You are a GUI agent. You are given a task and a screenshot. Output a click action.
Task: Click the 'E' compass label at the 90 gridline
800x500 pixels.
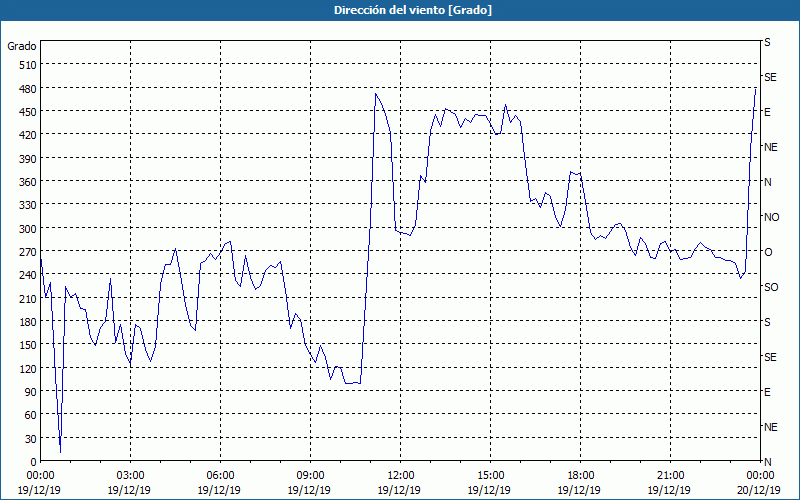(x=767, y=392)
